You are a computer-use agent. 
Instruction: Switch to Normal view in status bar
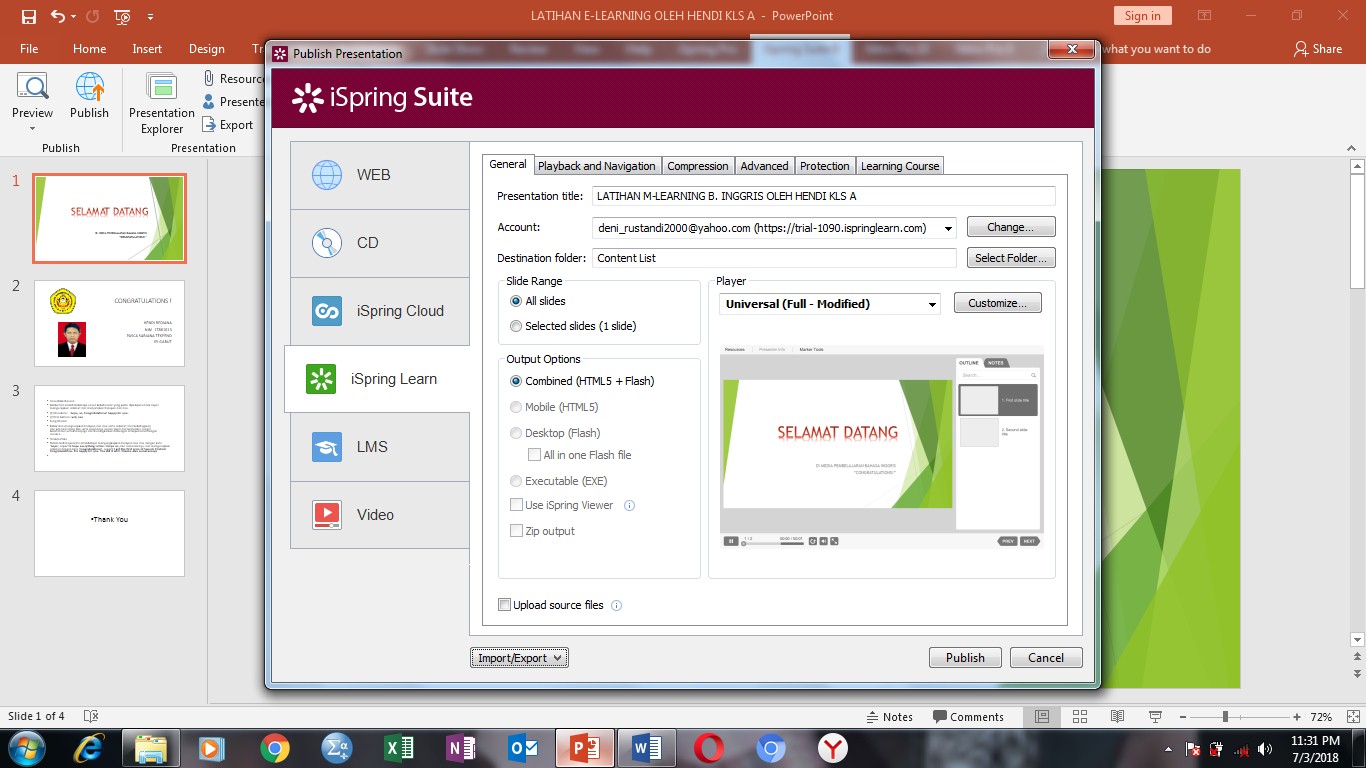pyautogui.click(x=1042, y=716)
